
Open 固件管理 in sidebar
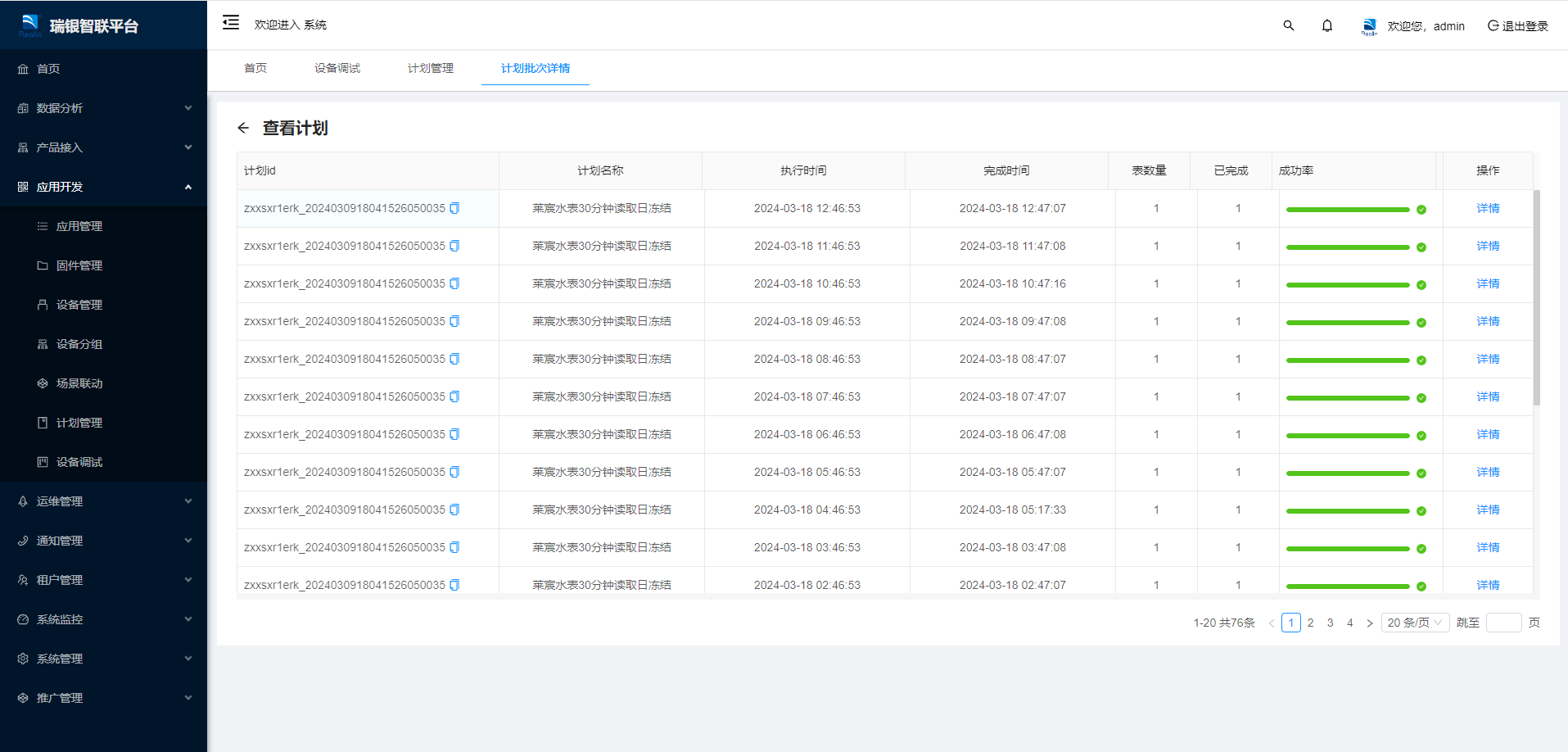pos(103,265)
